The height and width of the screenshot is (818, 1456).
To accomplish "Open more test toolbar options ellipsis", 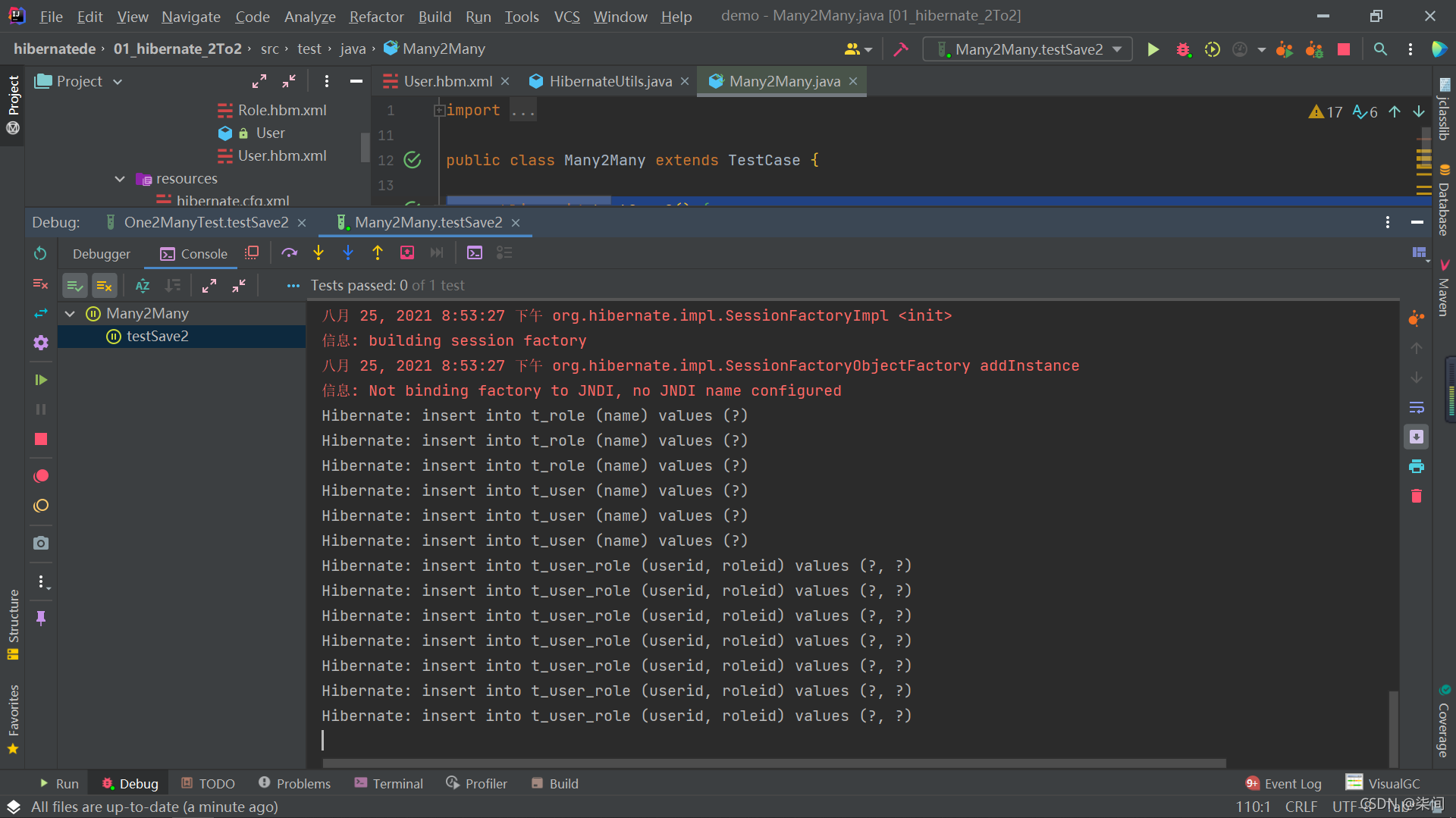I will pyautogui.click(x=293, y=286).
